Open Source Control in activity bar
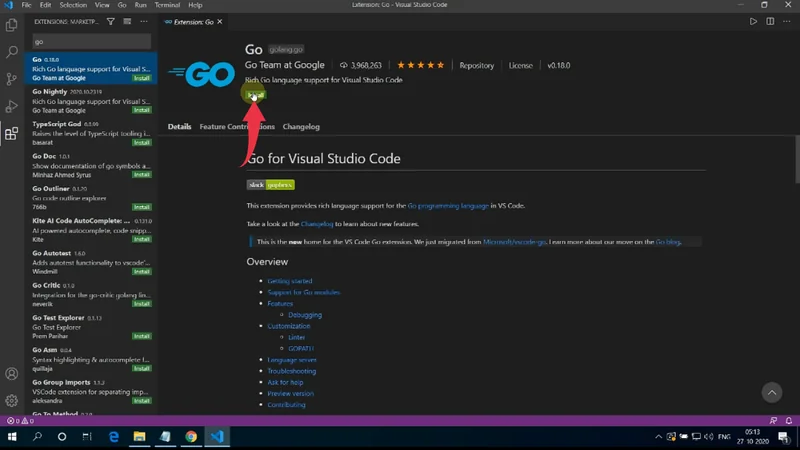800x450 pixels. coord(12,78)
